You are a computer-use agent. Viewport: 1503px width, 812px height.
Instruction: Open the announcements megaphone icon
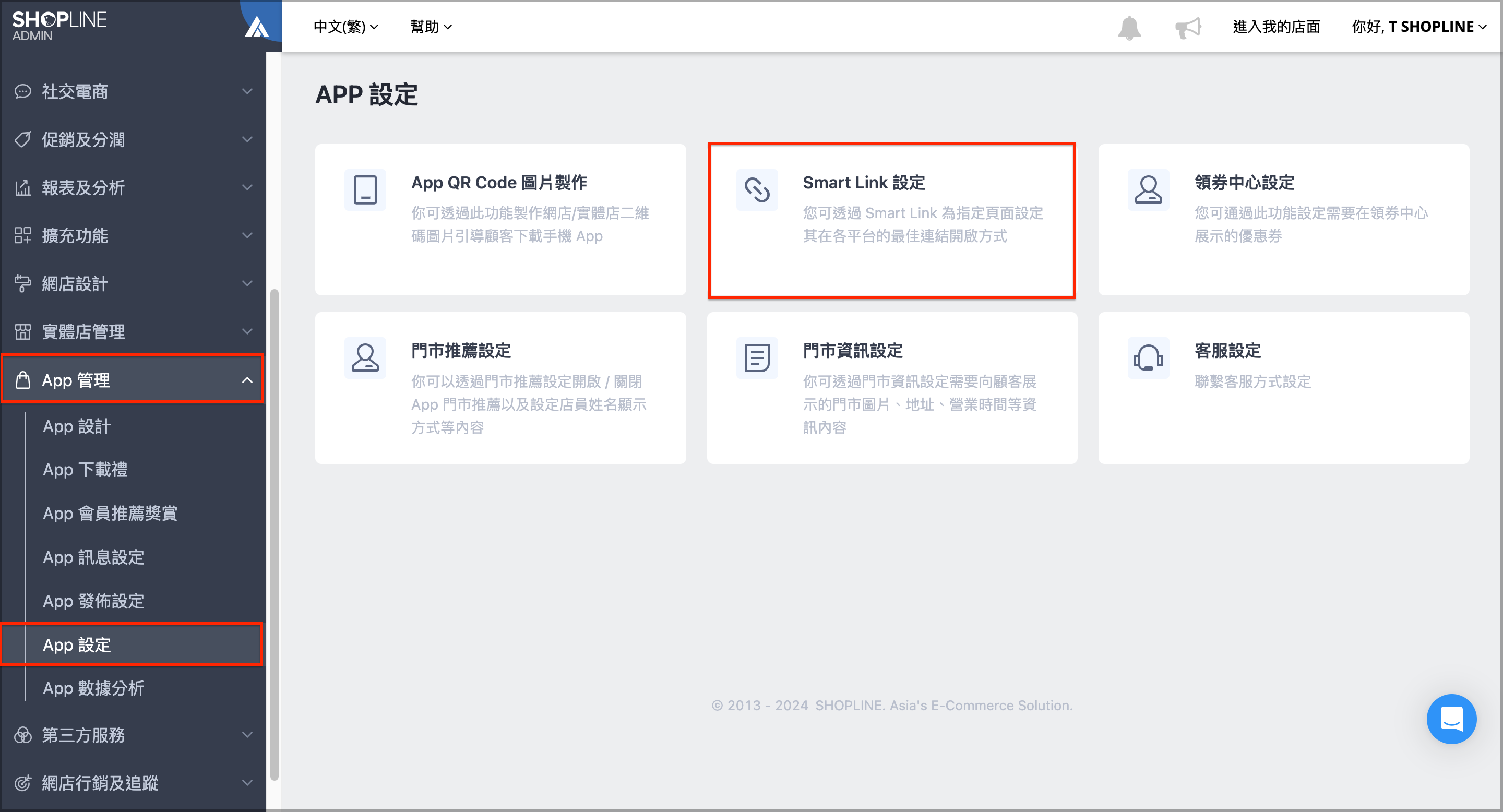[x=1188, y=28]
